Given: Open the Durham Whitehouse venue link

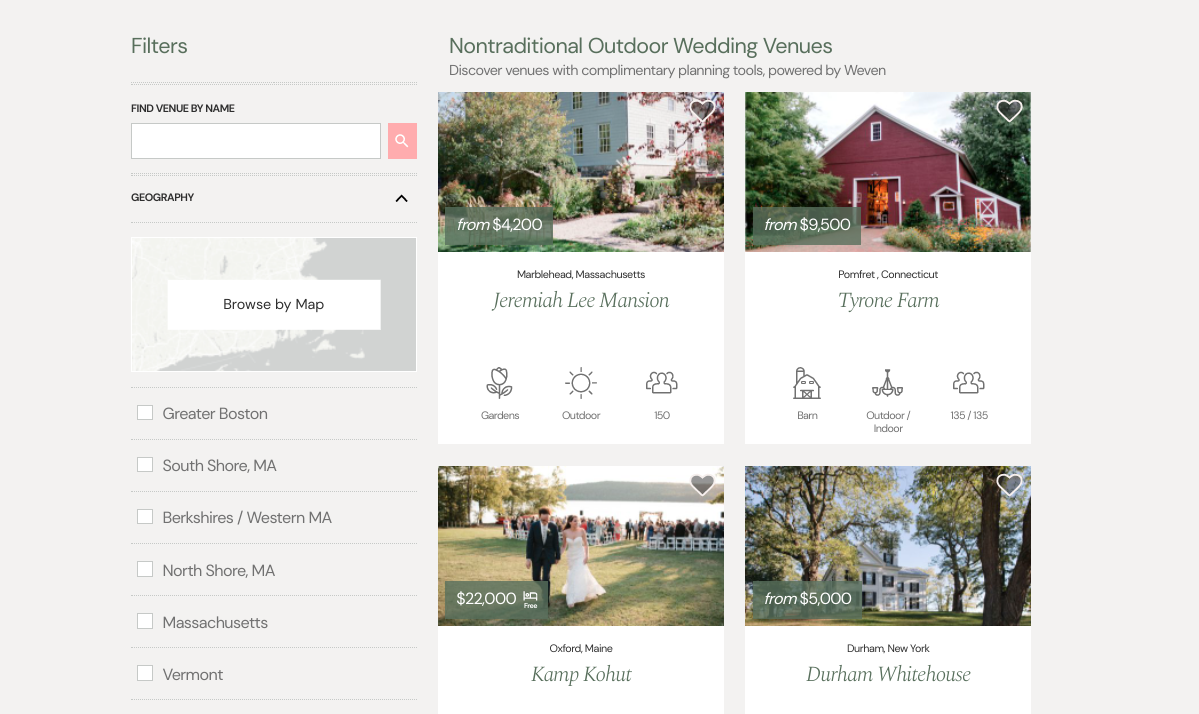Looking at the screenshot, I should [888, 674].
